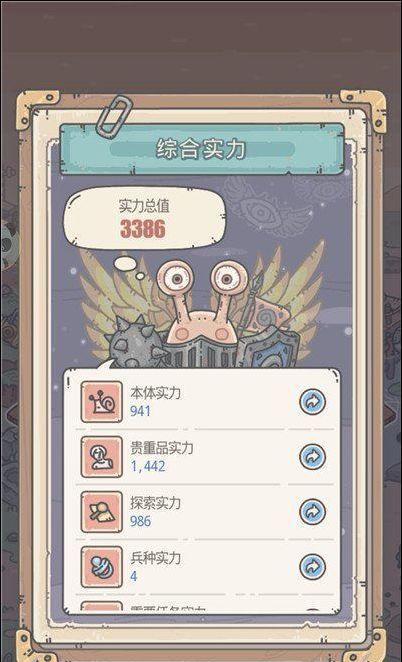Open the 本体实力 details via its arrow button
This screenshot has height=662, width=402.
(x=312, y=402)
